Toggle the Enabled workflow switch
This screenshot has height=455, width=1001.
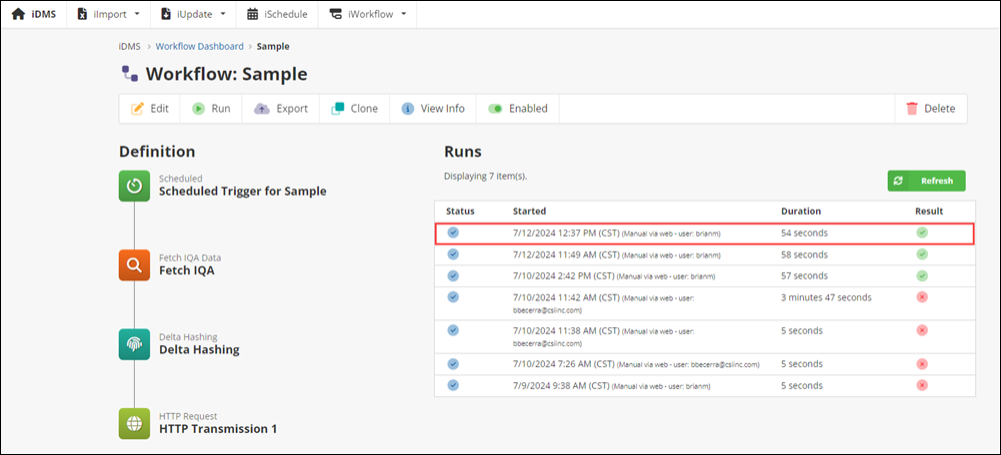click(x=495, y=109)
